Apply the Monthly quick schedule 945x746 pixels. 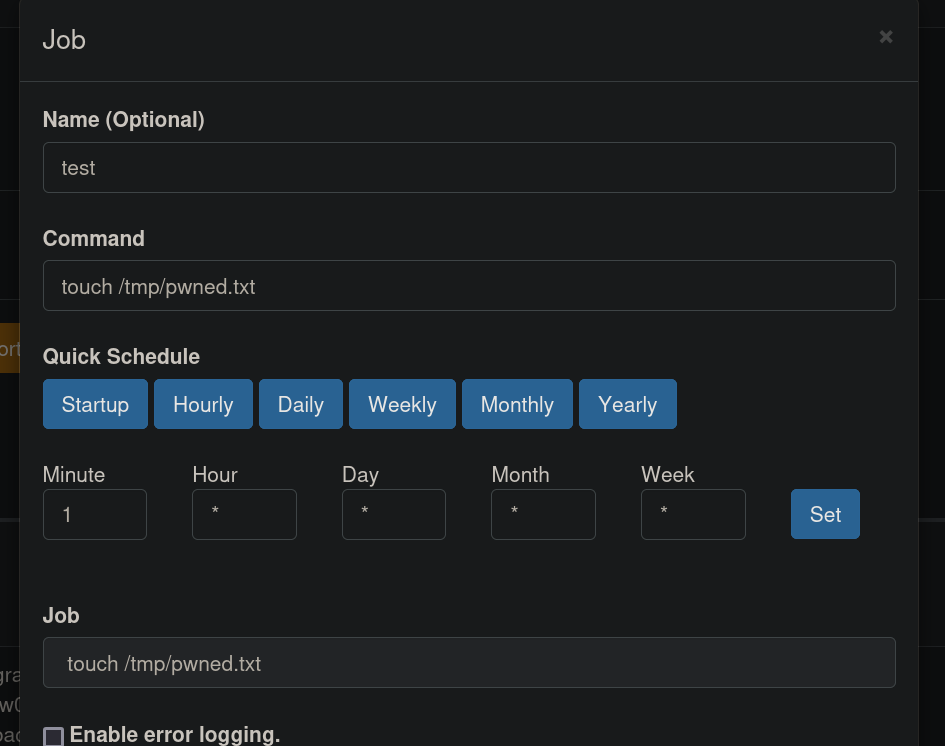pos(517,405)
